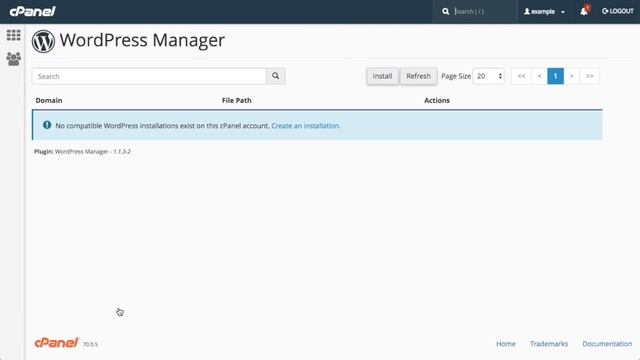
Task: Go to first page with << button
Action: click(x=521, y=76)
